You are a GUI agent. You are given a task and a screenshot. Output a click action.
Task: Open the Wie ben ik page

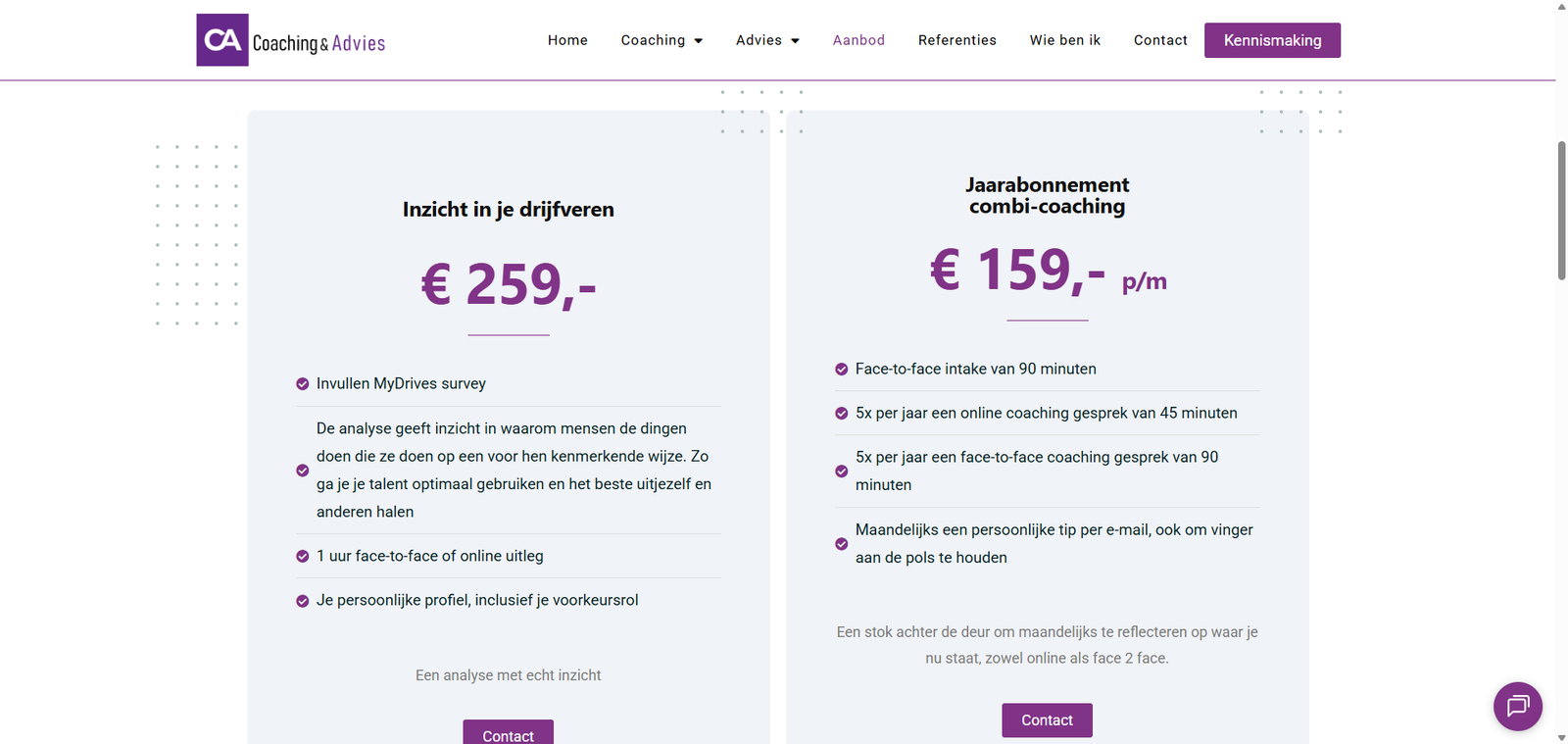tap(1065, 40)
